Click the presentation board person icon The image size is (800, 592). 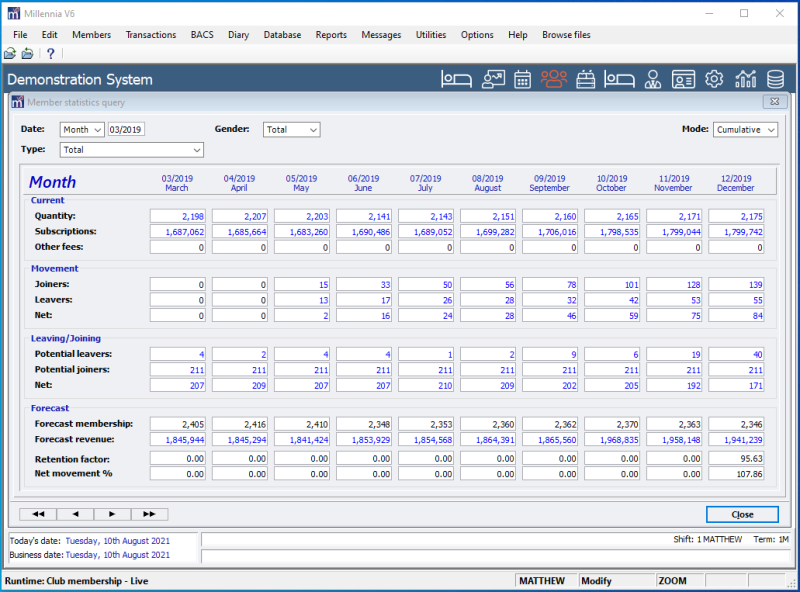(x=493, y=79)
